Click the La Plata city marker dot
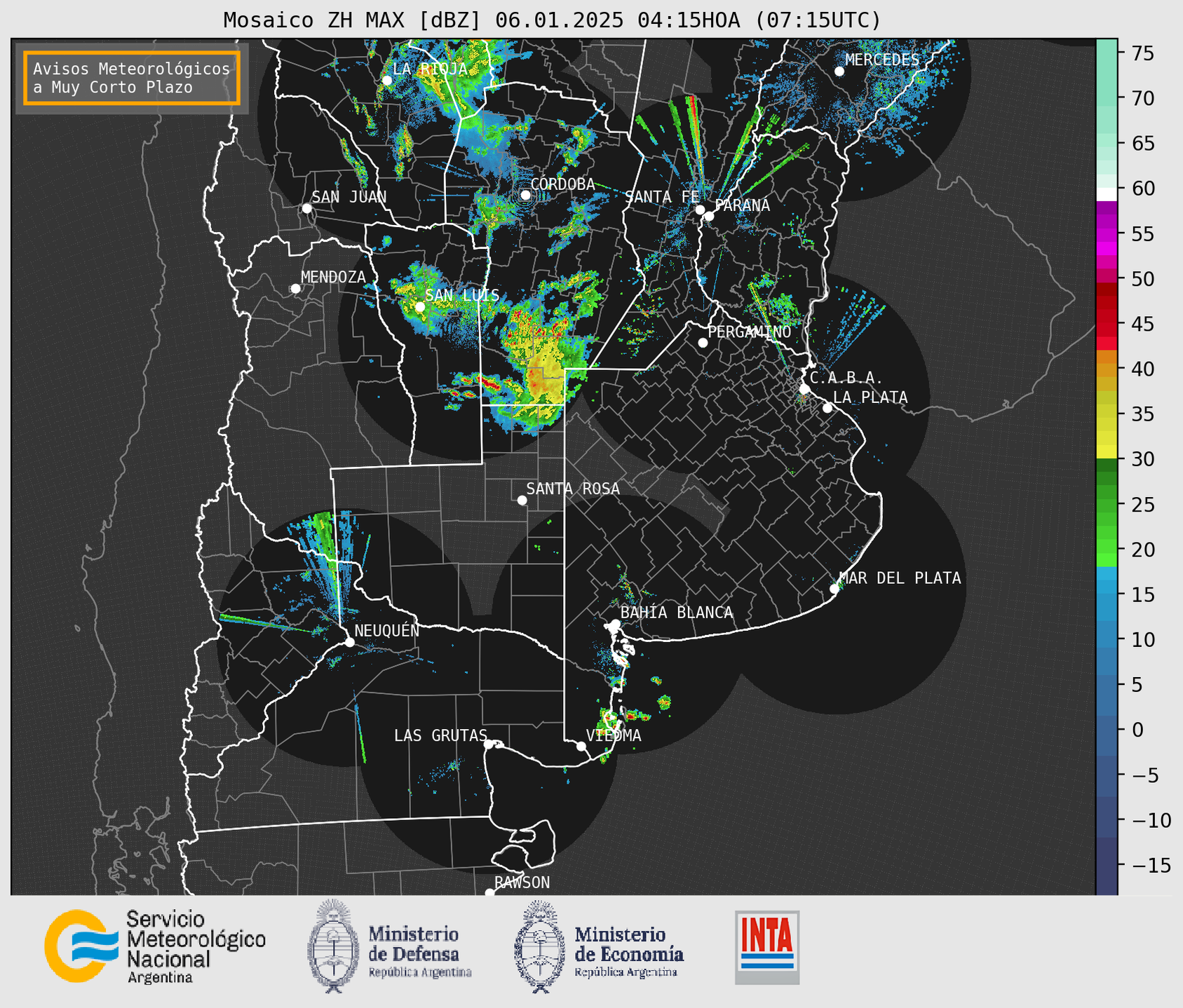 coord(827,408)
